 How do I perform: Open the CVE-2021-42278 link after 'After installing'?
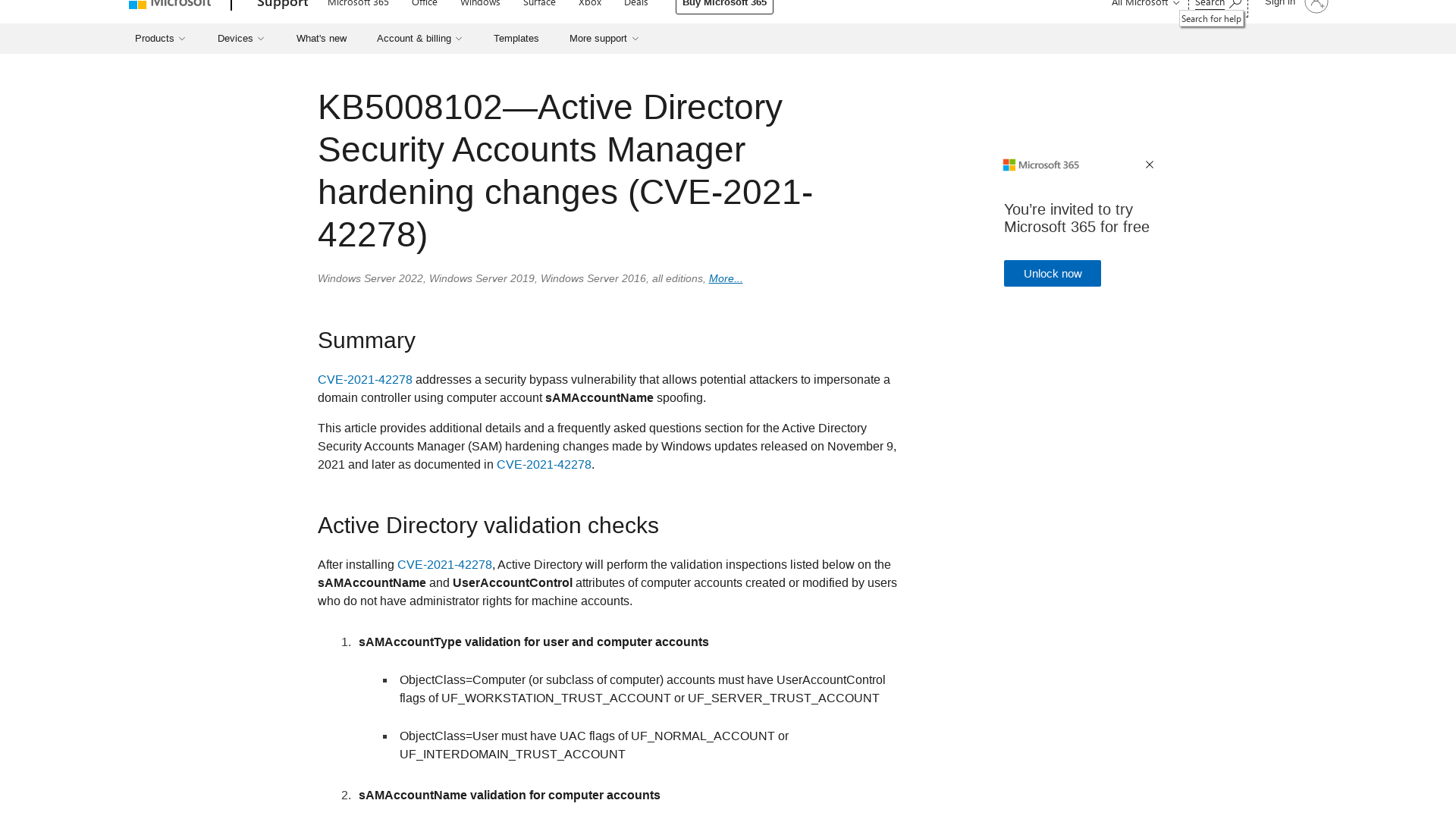[444, 565]
